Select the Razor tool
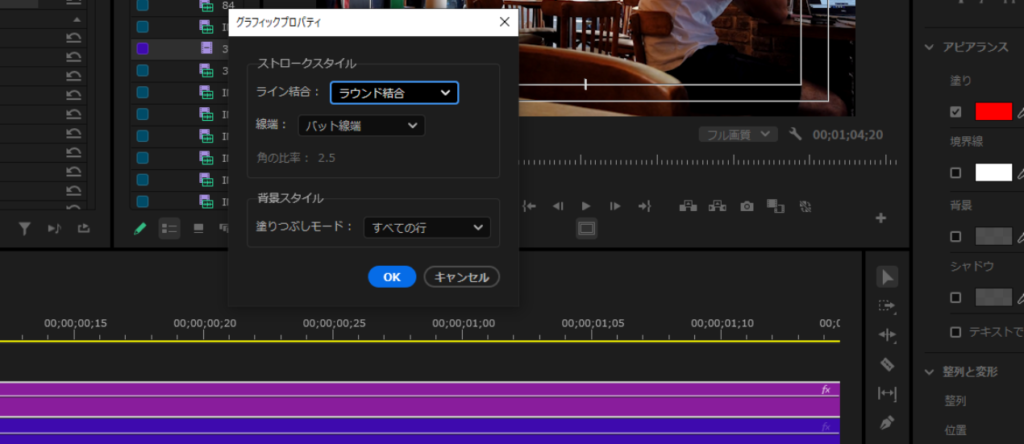 coord(887,364)
